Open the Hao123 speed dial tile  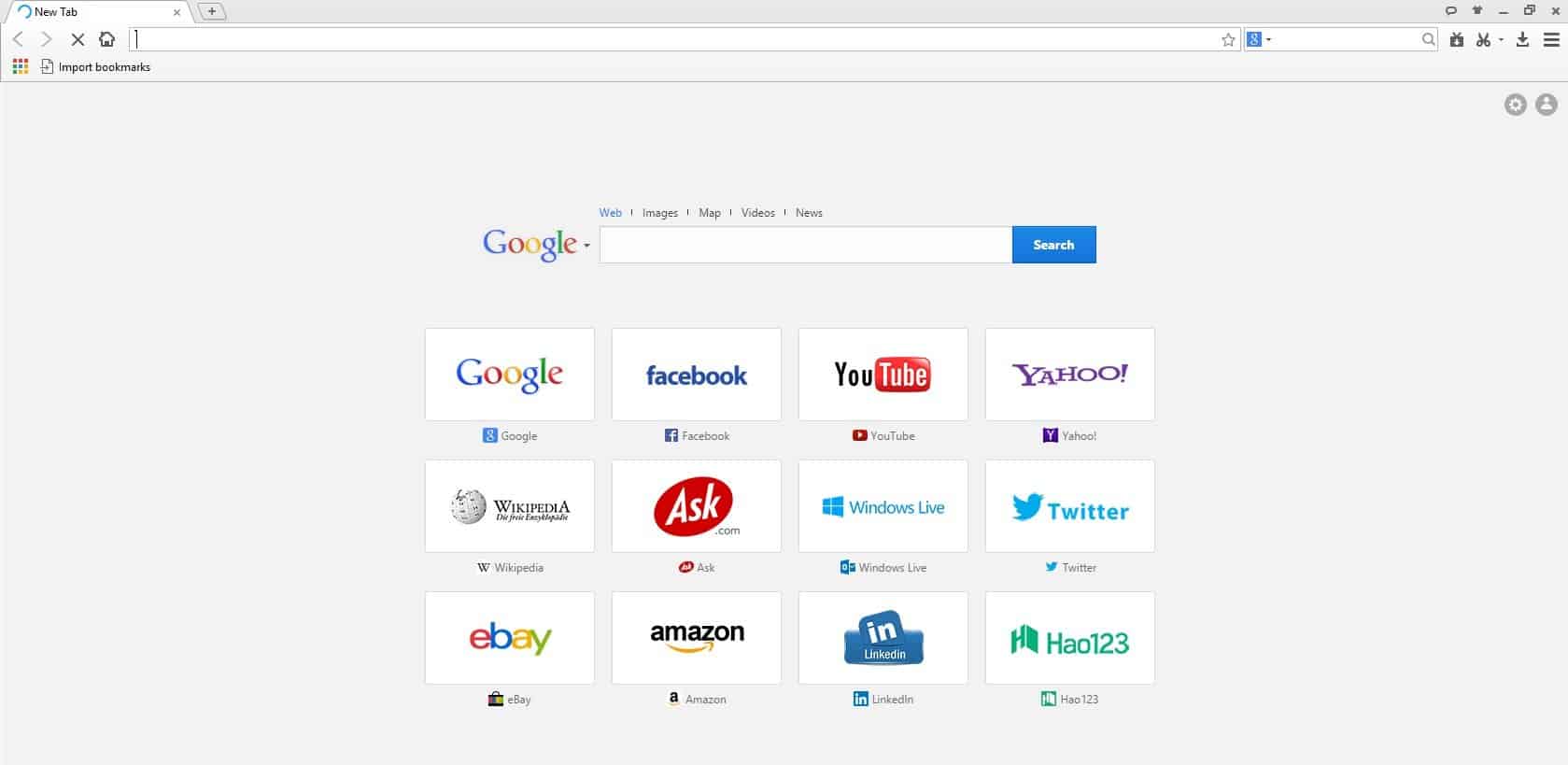[1070, 638]
